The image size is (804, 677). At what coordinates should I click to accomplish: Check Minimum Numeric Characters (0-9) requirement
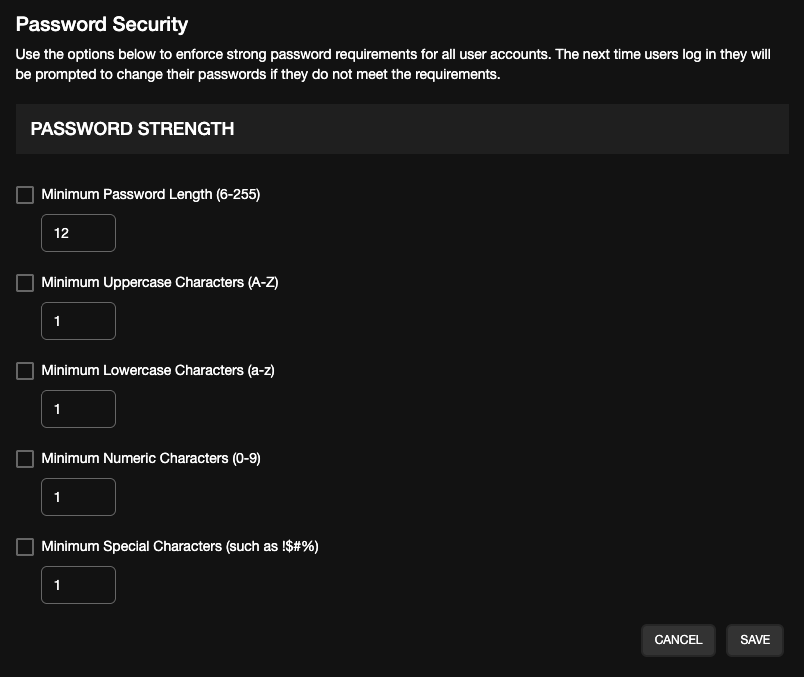(25, 459)
